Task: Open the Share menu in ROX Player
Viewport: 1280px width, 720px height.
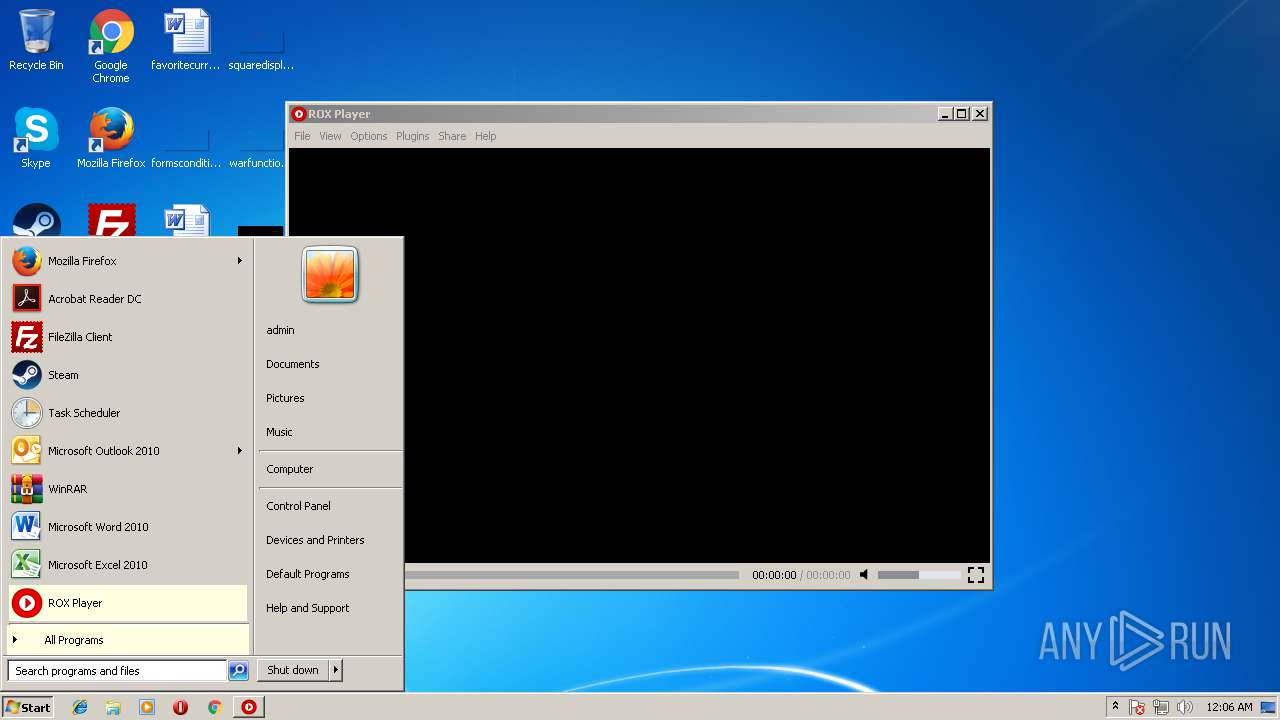Action: tap(452, 136)
